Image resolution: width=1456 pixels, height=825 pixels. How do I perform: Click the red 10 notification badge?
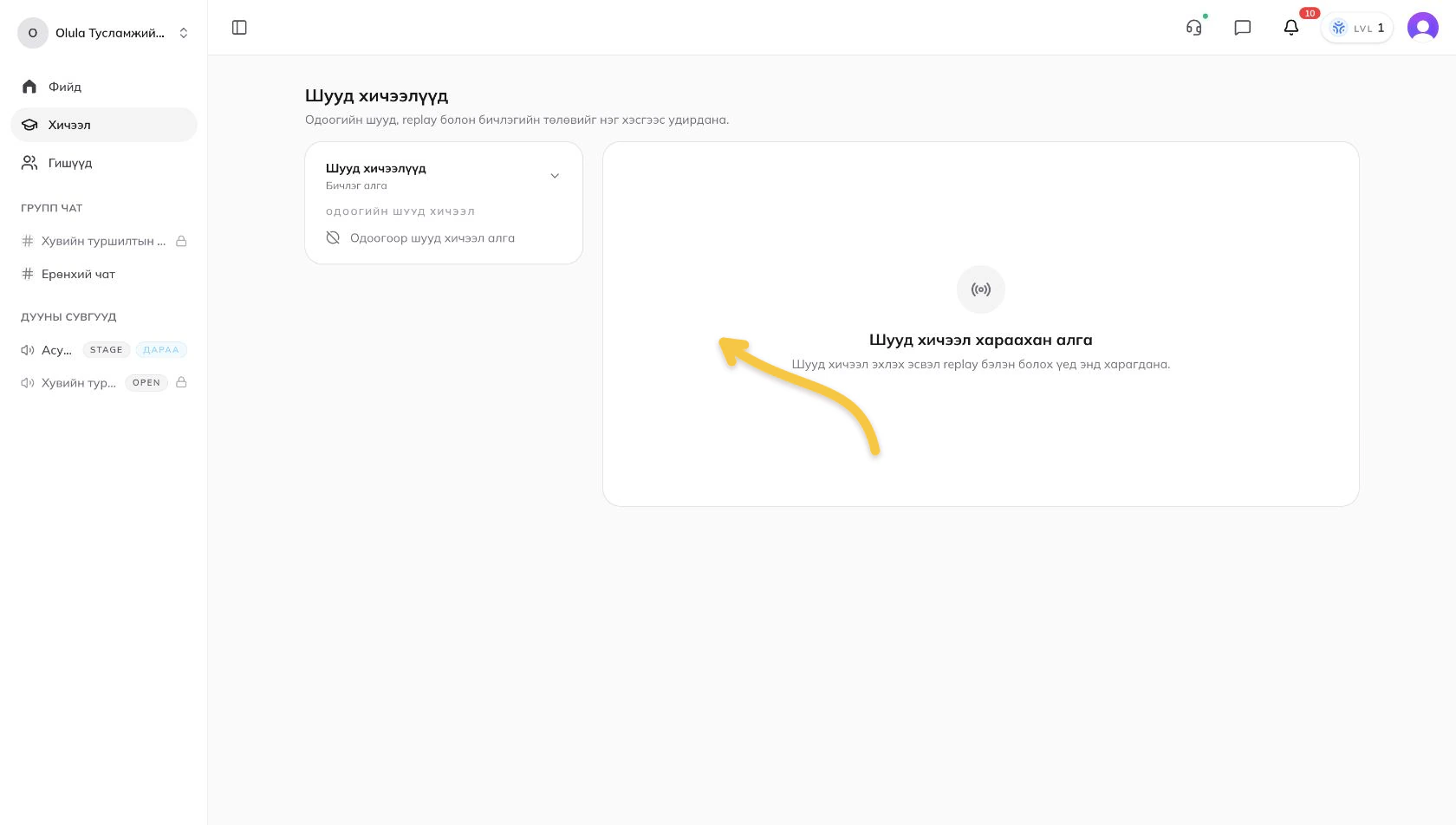1310,13
